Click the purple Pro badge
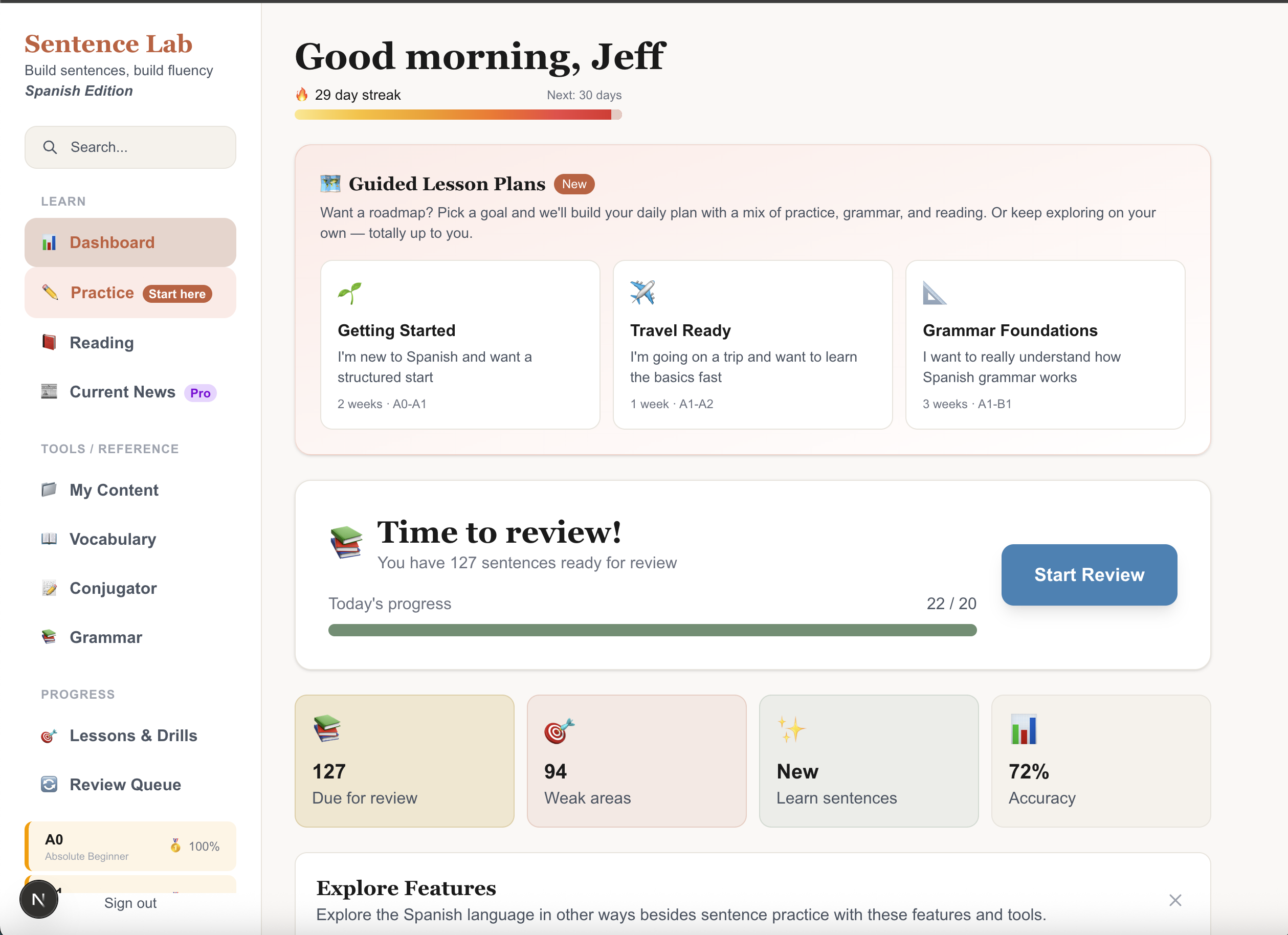This screenshot has width=1288, height=935. pos(201,393)
